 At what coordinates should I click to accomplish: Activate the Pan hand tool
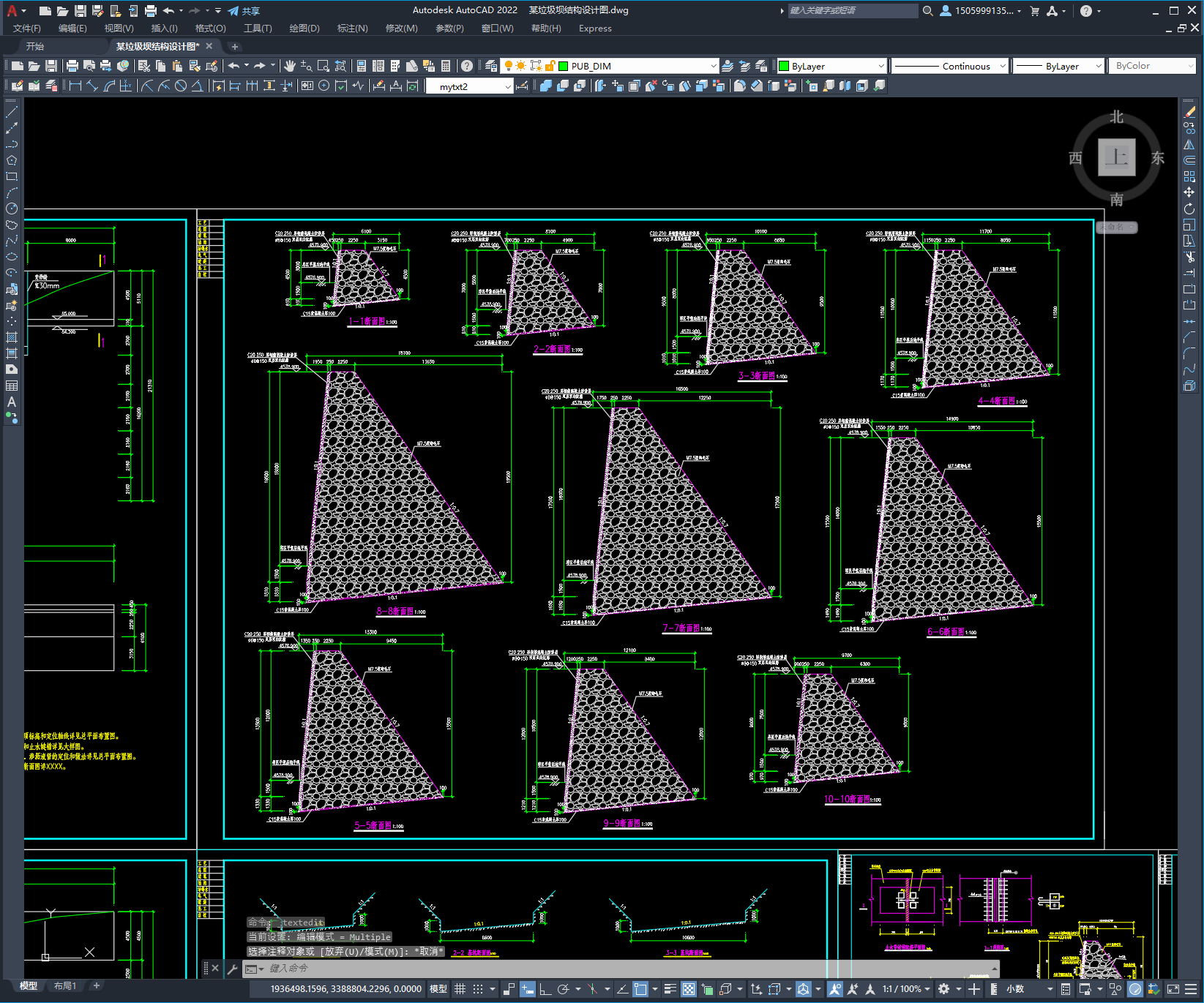[x=290, y=66]
